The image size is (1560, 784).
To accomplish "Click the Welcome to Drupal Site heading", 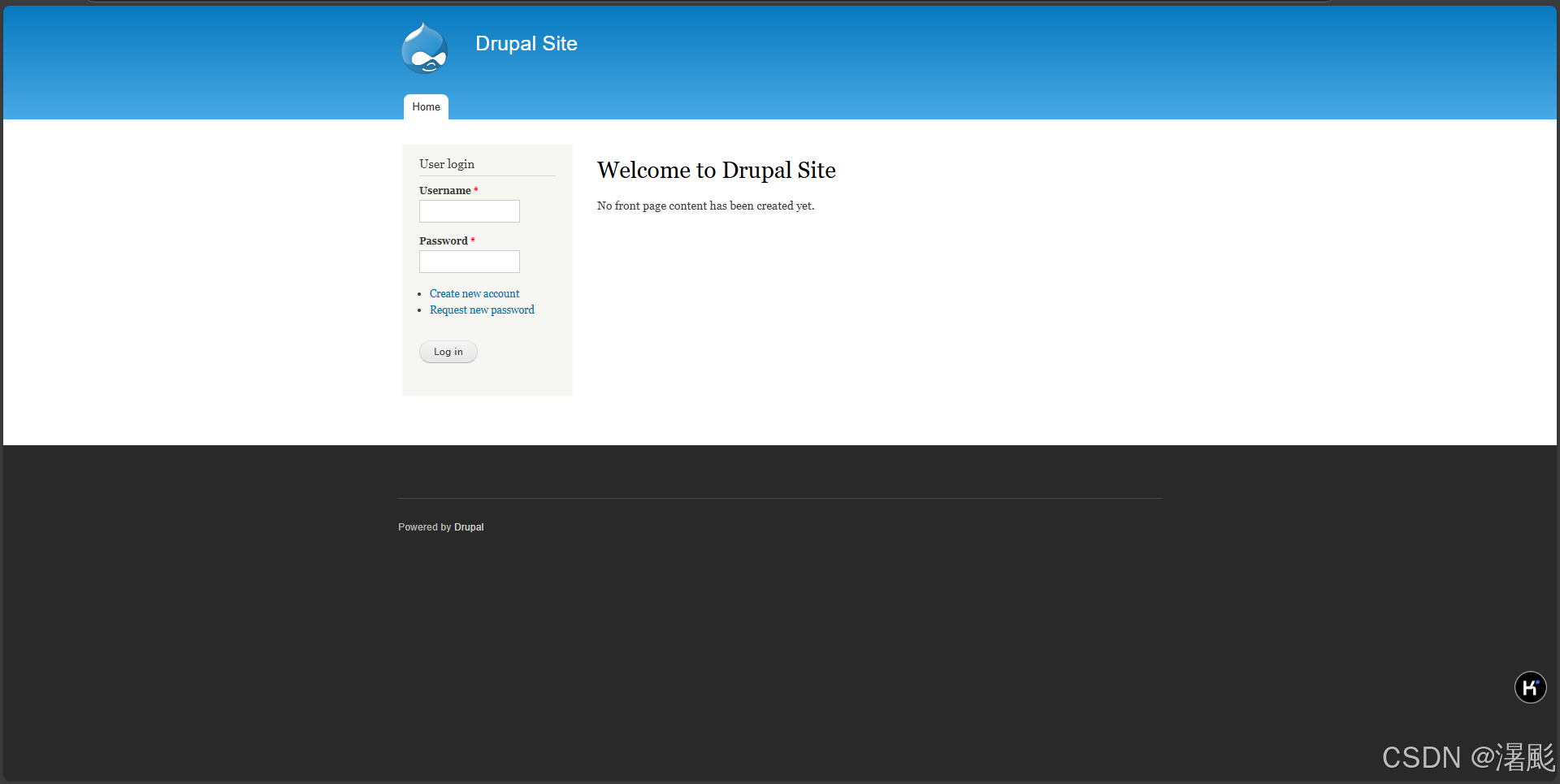I will [x=716, y=170].
